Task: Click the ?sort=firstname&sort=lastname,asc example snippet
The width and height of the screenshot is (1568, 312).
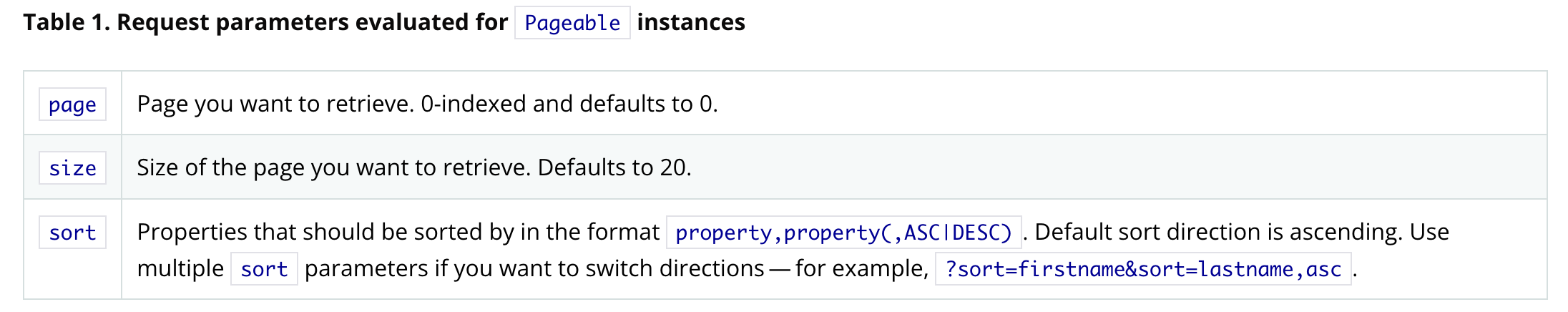Action: 1143,269
